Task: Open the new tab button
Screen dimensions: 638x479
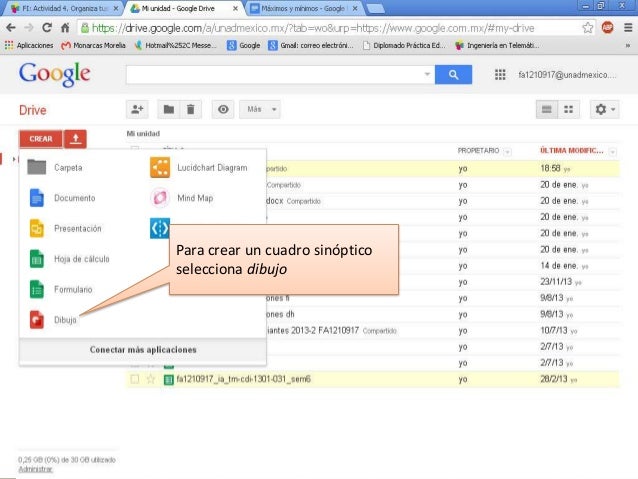Action: [375, 9]
